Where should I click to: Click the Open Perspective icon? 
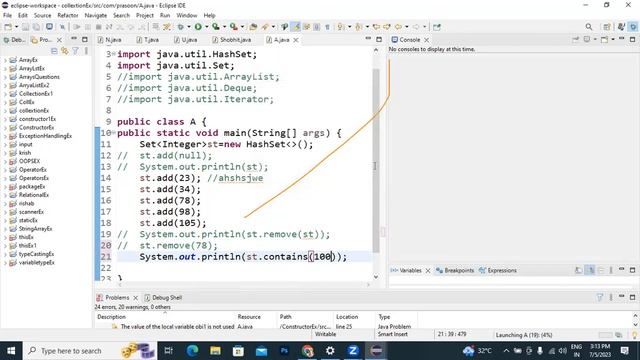tap(607, 27)
